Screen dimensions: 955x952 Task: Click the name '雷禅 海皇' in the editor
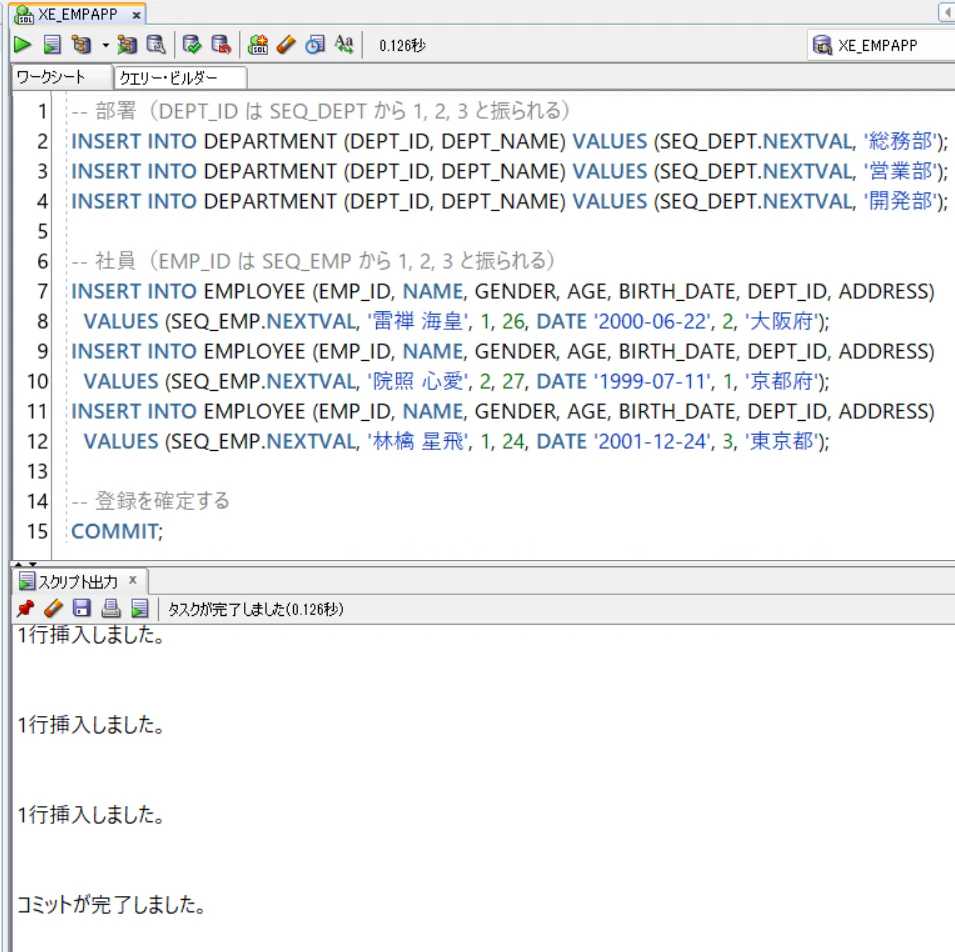coord(418,321)
